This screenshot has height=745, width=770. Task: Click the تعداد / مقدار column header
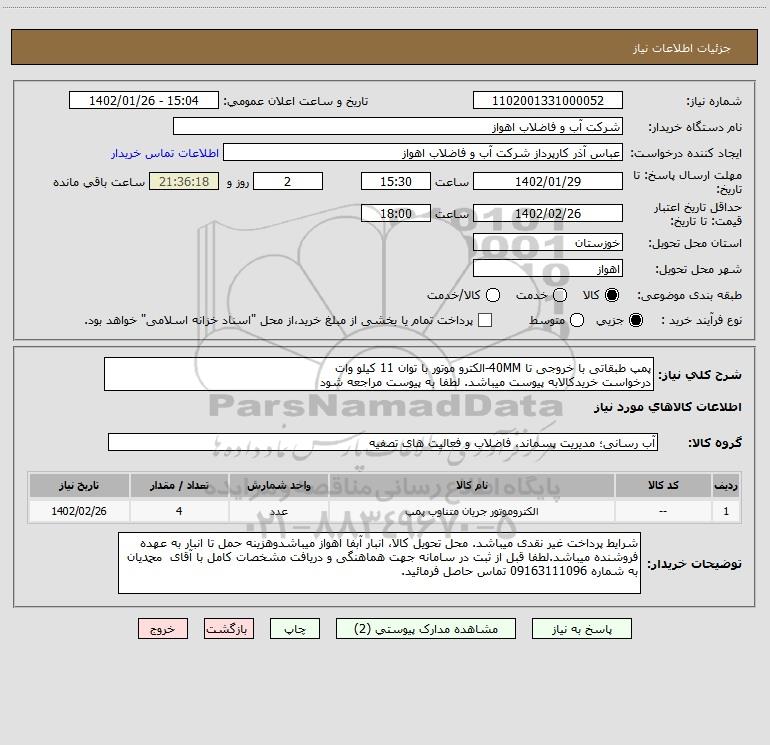click(x=179, y=486)
